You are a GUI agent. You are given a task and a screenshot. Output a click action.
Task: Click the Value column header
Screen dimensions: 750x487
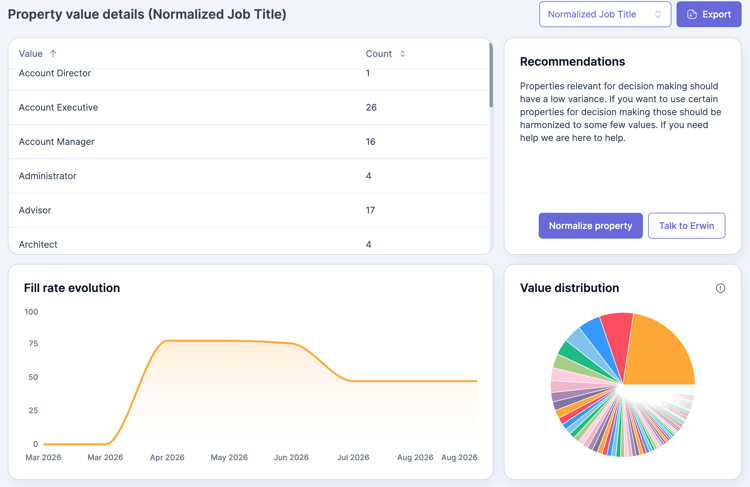click(x=31, y=54)
